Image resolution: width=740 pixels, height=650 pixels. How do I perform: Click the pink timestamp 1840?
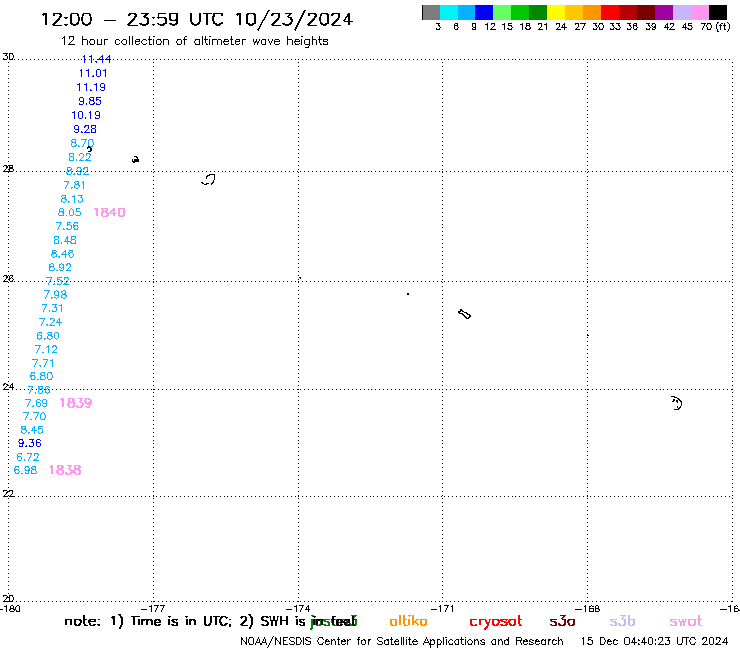109,212
